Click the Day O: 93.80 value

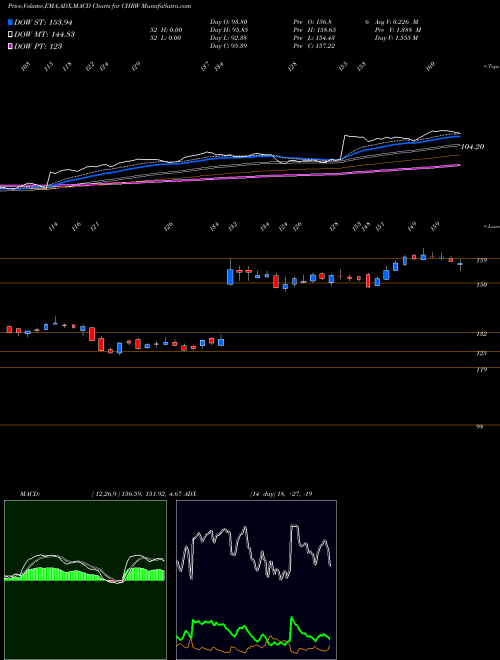click(x=229, y=22)
